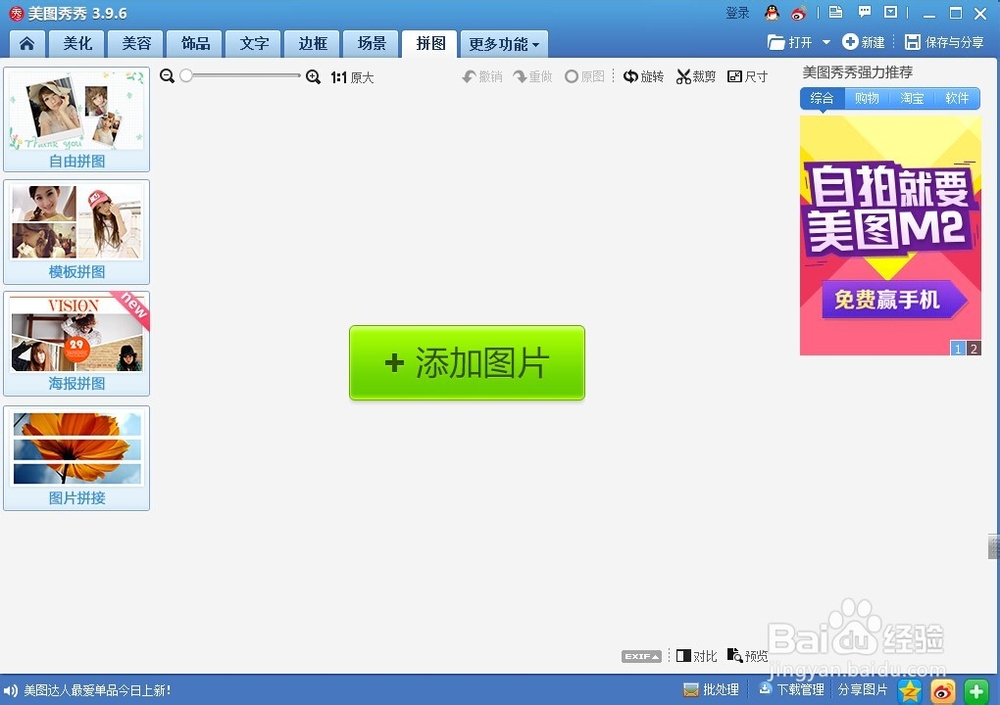Image resolution: width=1000 pixels, height=705 pixels.
Task: Open 批处理 batch processing
Action: [711, 690]
